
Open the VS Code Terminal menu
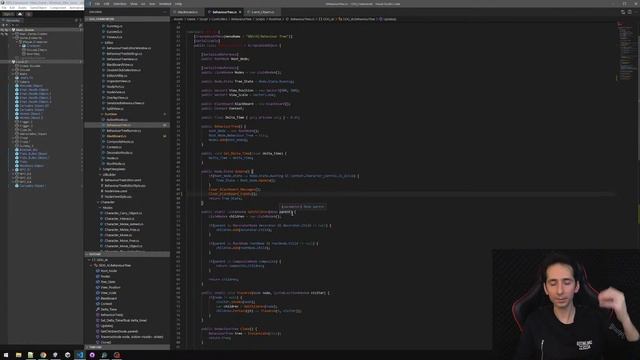coord(165,4)
